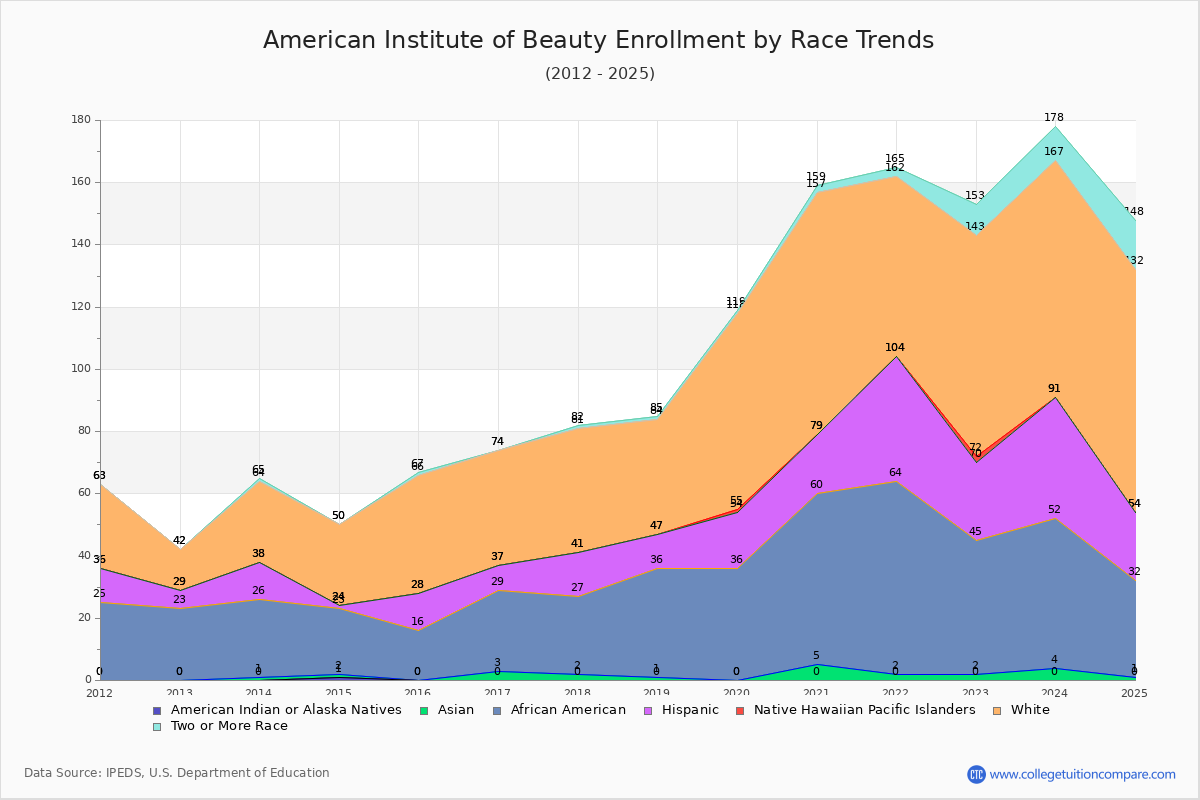Click the 178 total label at 2024
1200x800 pixels.
1054,118
